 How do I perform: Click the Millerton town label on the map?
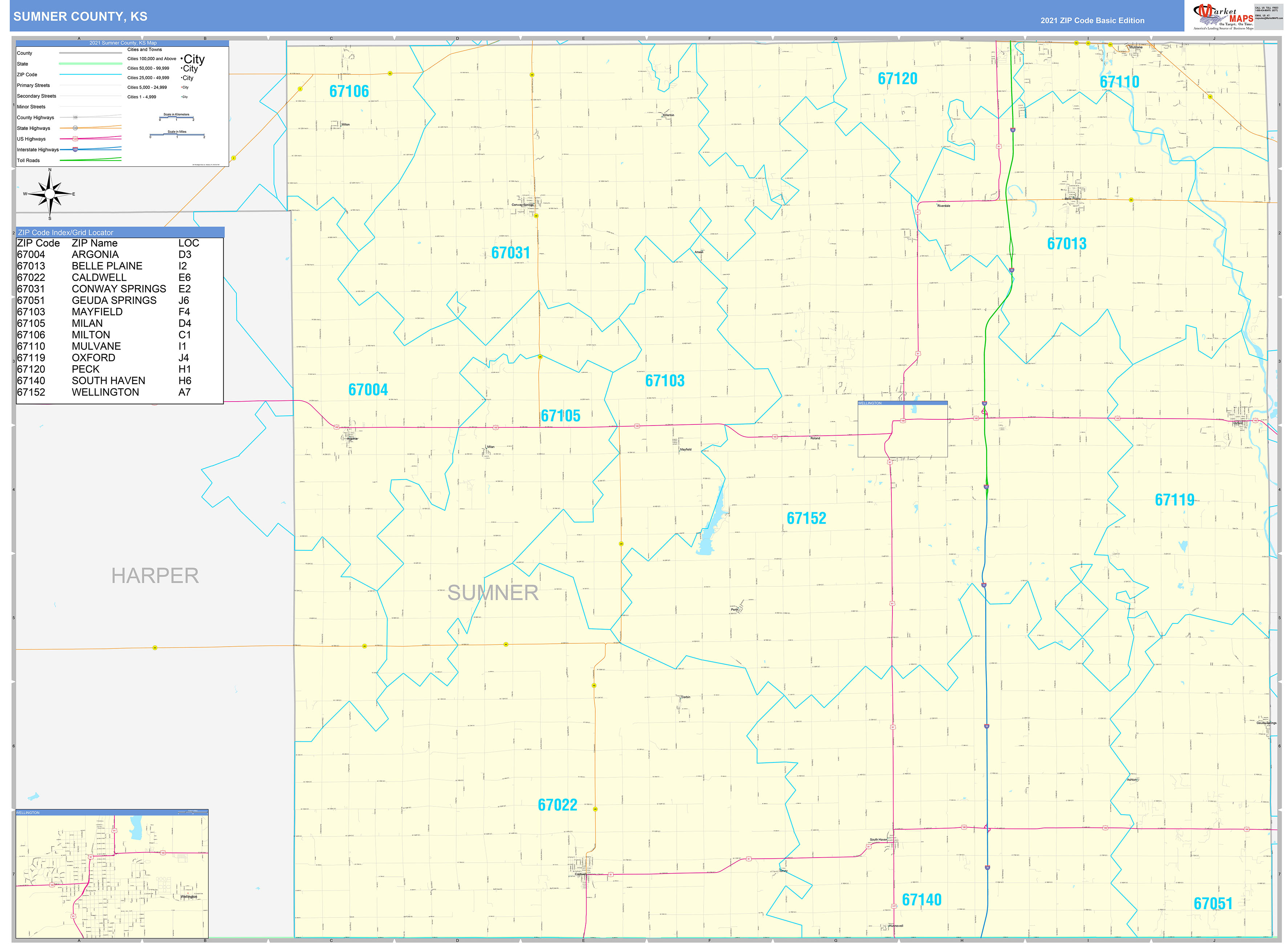(x=668, y=115)
